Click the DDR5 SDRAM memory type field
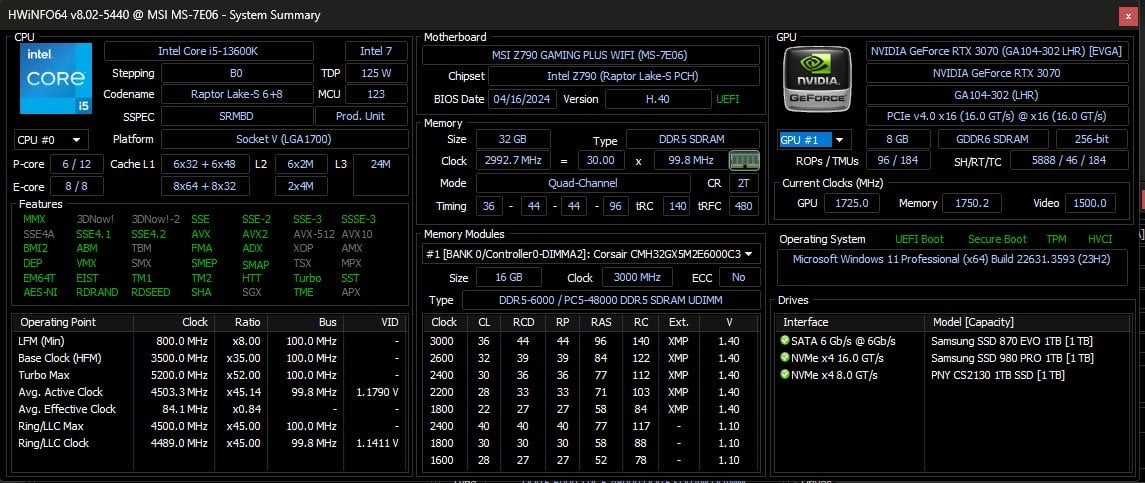Screen dimensions: 1145x483 point(693,139)
